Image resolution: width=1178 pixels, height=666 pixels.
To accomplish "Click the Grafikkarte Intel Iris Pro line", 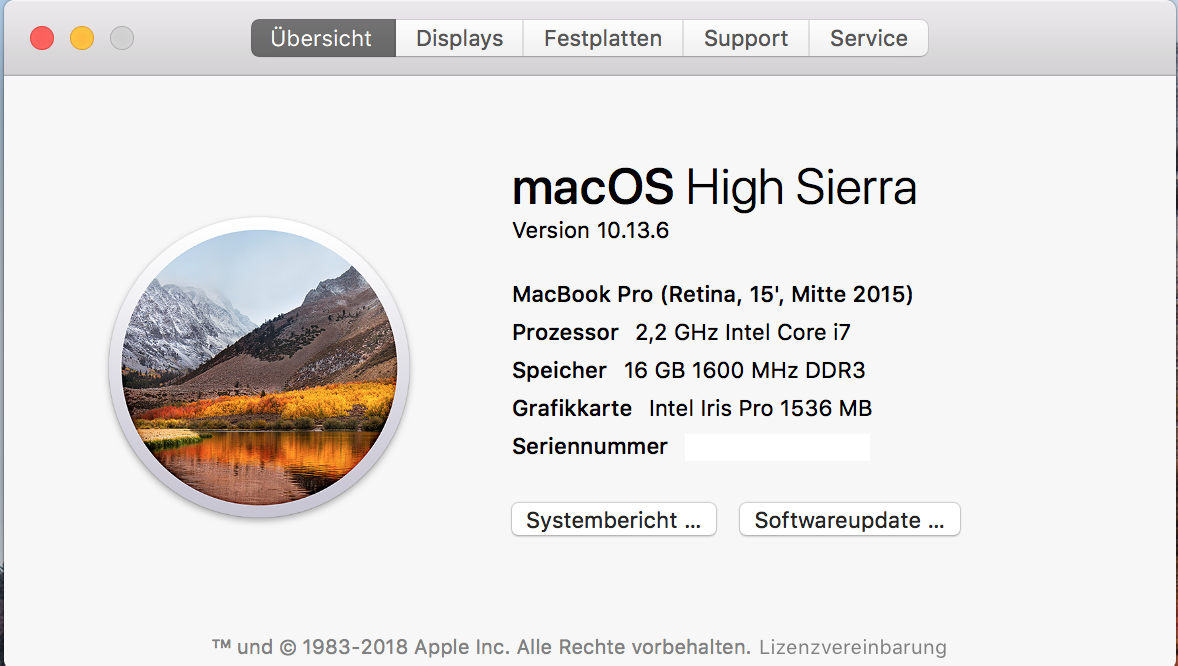I will 692,409.
